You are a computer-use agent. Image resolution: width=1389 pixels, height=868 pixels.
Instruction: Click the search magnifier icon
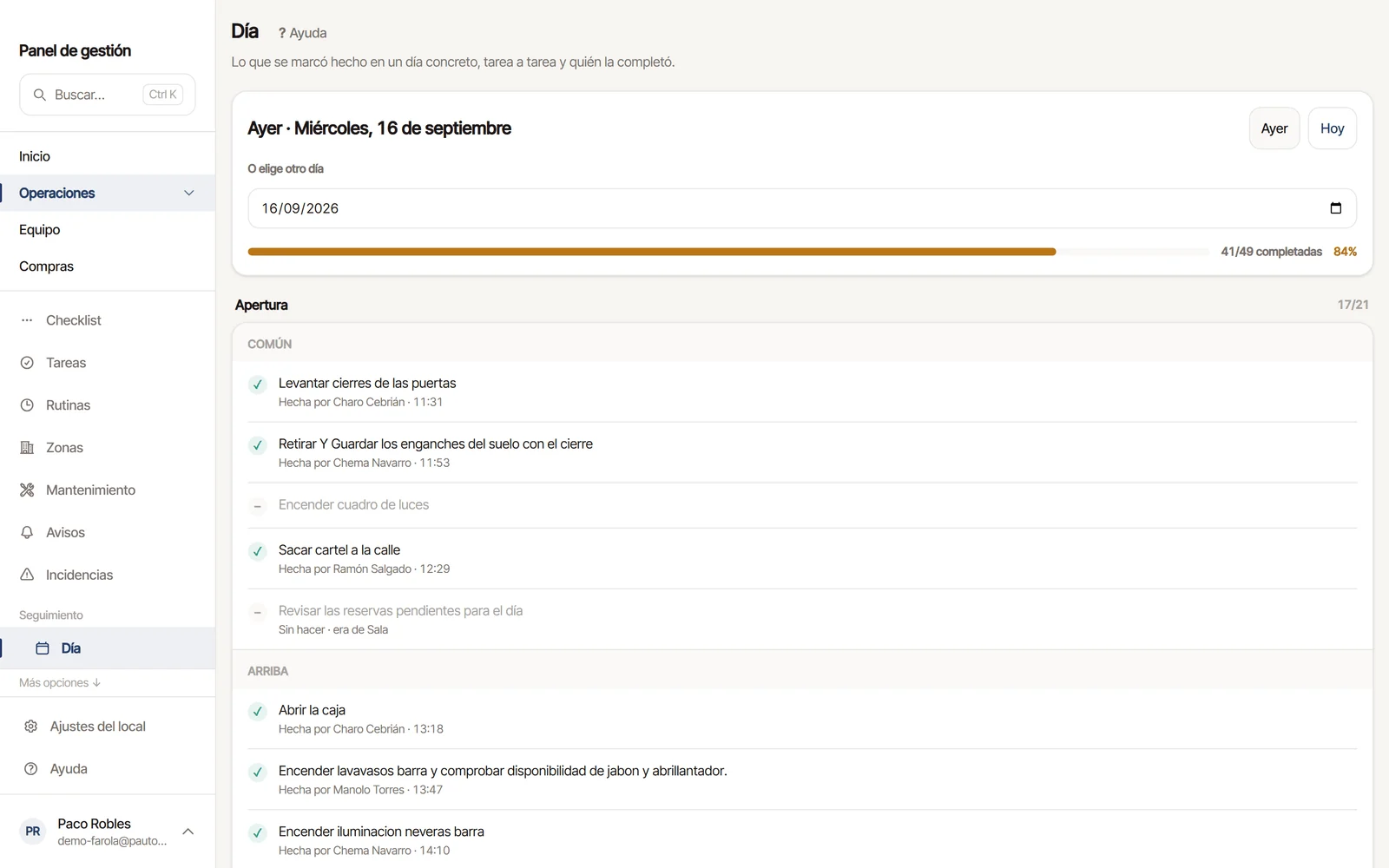pyautogui.click(x=40, y=95)
